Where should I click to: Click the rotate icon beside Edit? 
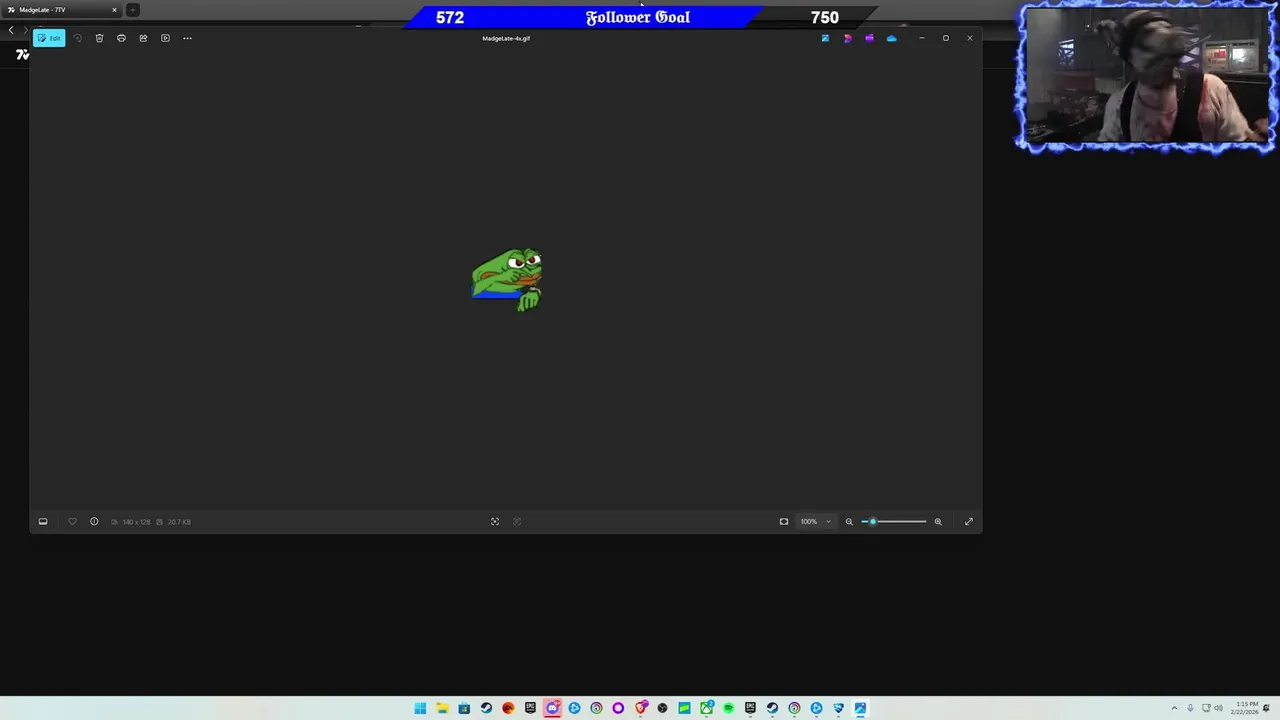pyautogui.click(x=77, y=38)
